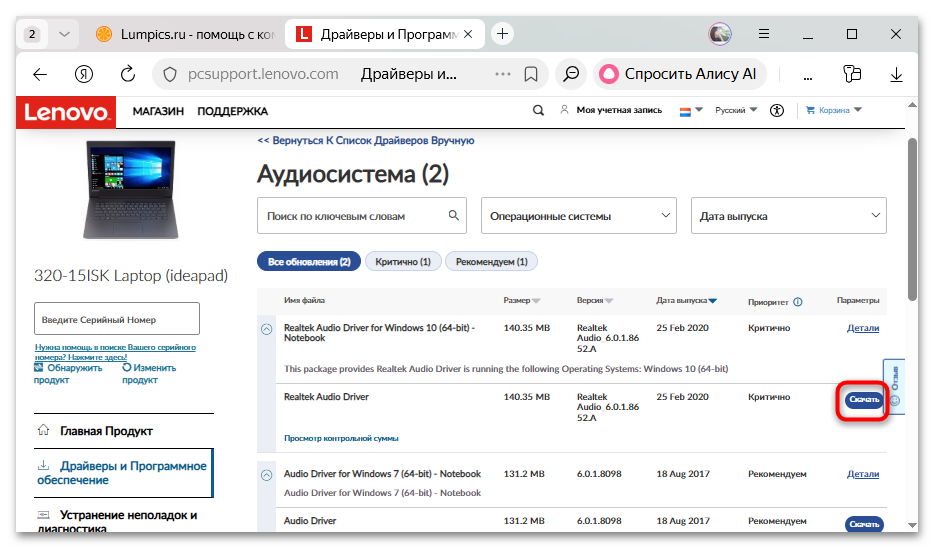Click Просмотр контрольной суммы link
The height and width of the screenshot is (548, 934).
click(x=341, y=438)
